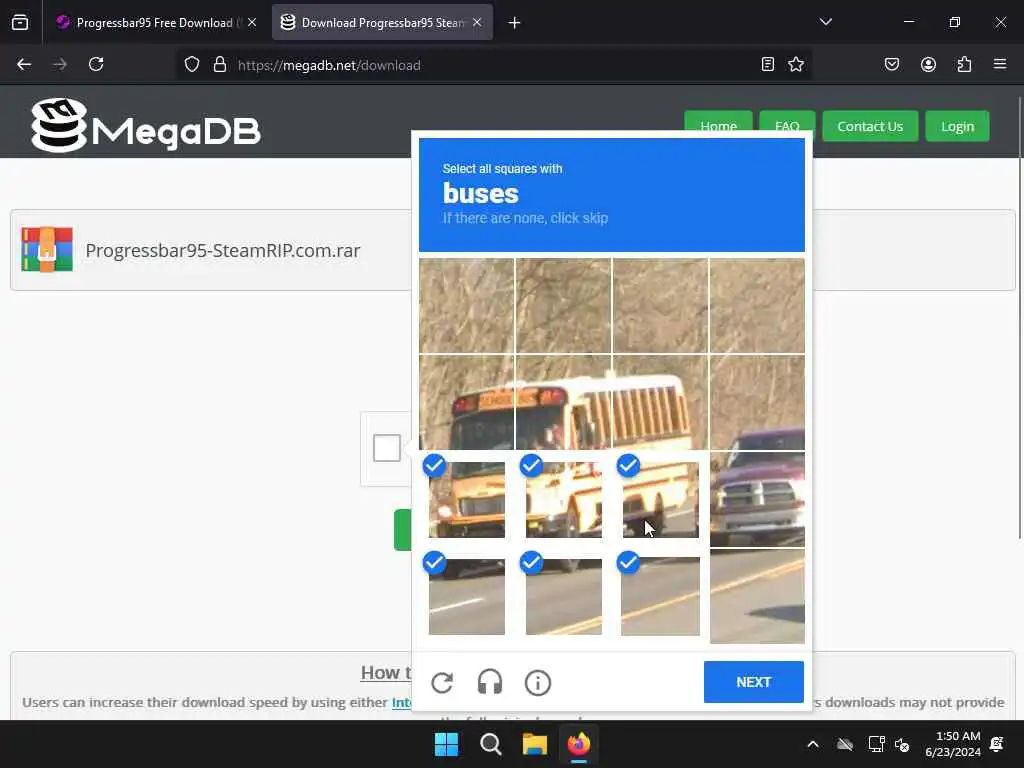This screenshot has height=768, width=1024.
Task: Deselect the bus middle wheel tile
Action: pos(564,499)
